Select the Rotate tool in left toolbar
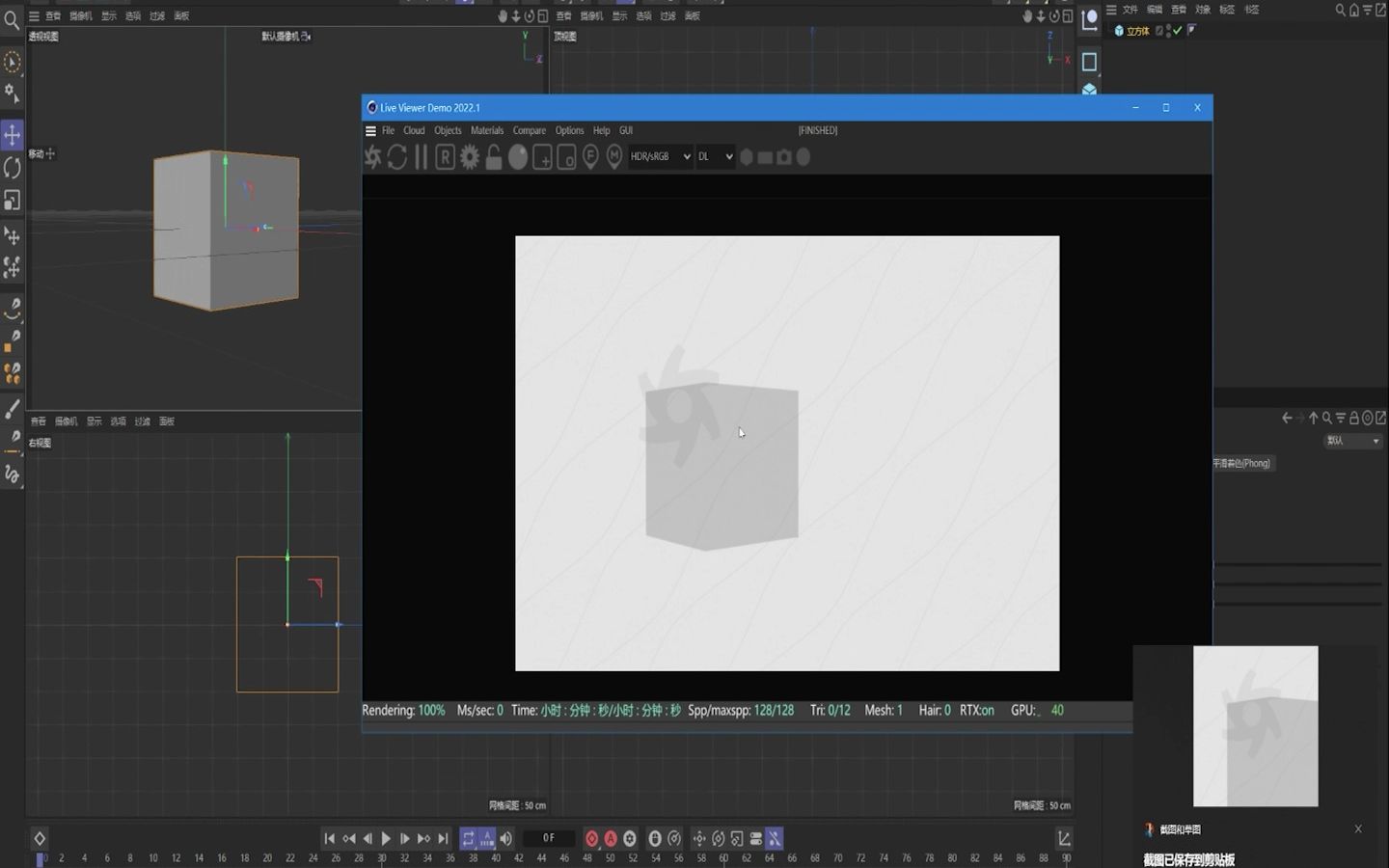 point(12,168)
